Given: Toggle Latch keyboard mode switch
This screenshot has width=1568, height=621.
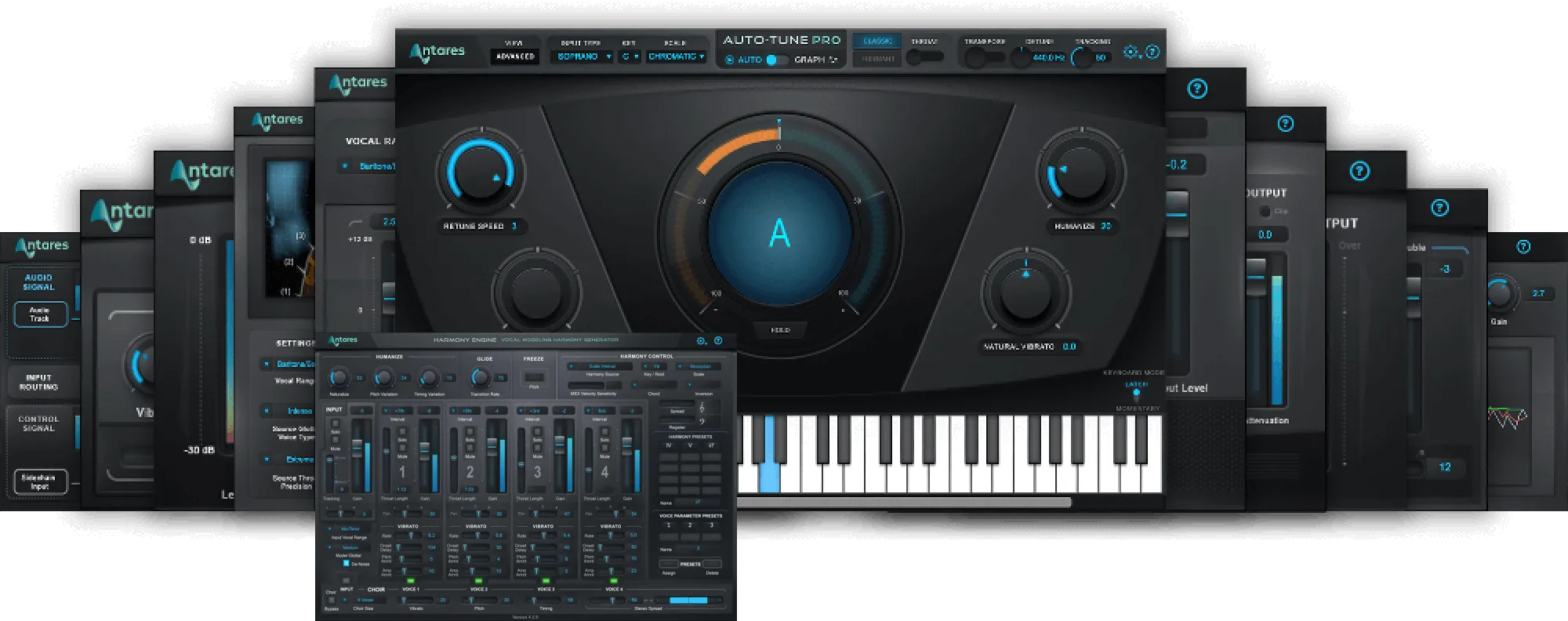Looking at the screenshot, I should [1136, 393].
